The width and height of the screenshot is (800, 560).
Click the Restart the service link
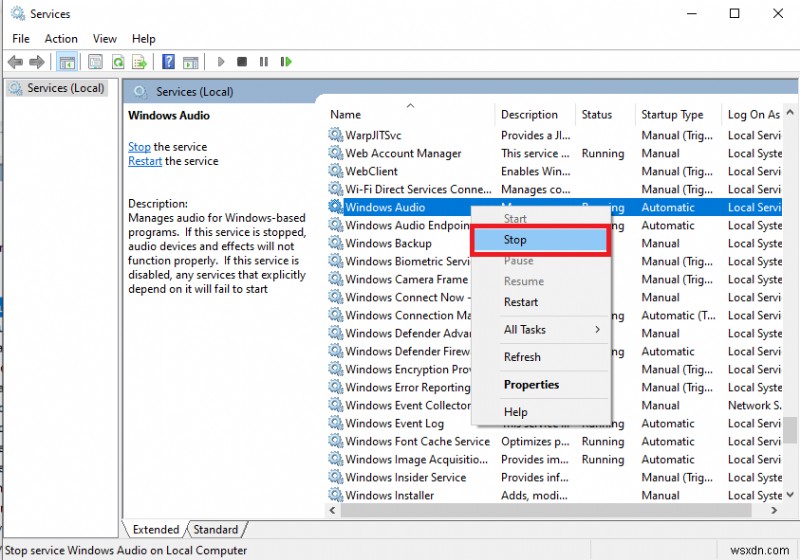(145, 161)
